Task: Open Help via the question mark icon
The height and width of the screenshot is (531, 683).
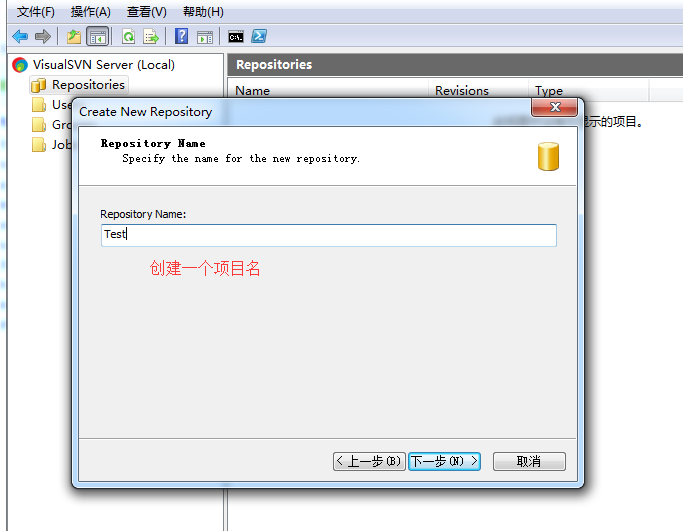Action: [x=181, y=36]
